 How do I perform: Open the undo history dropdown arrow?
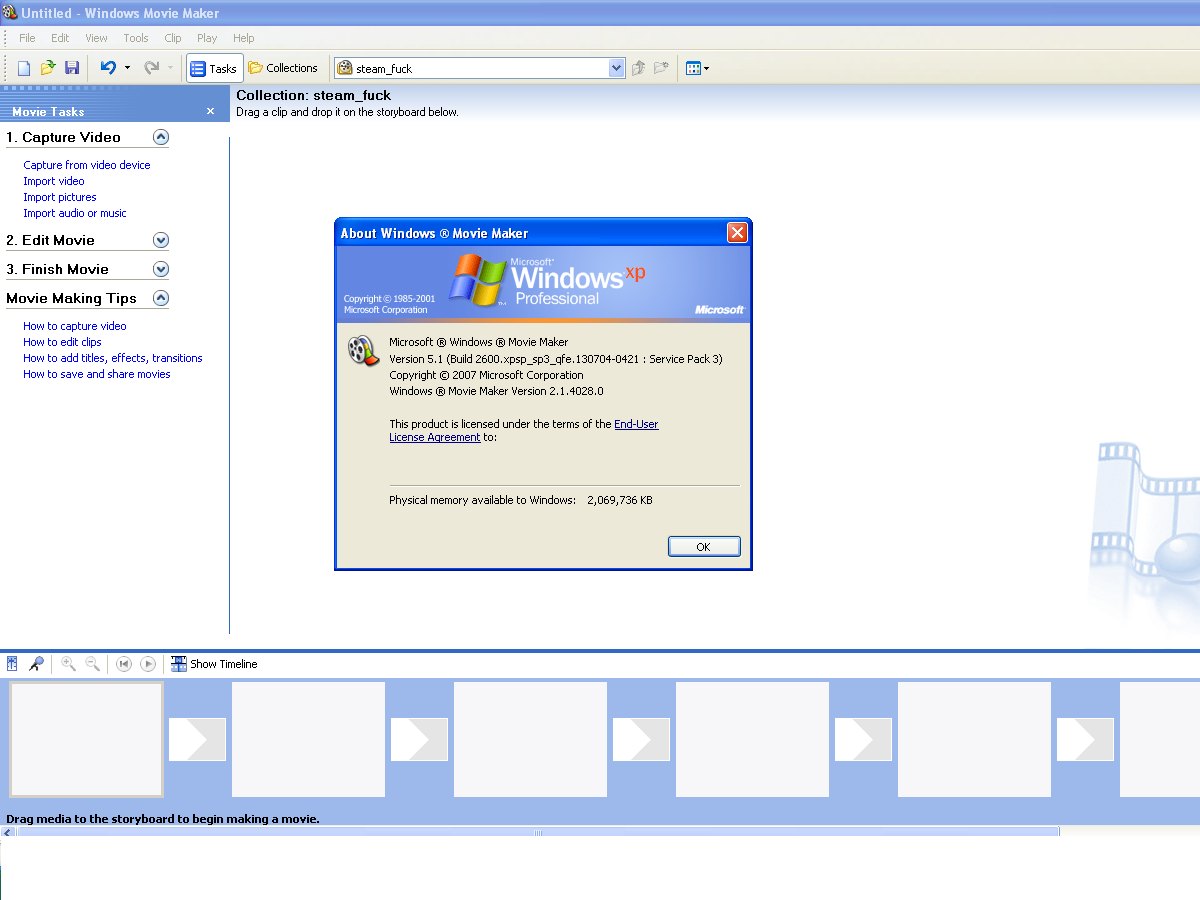[127, 68]
